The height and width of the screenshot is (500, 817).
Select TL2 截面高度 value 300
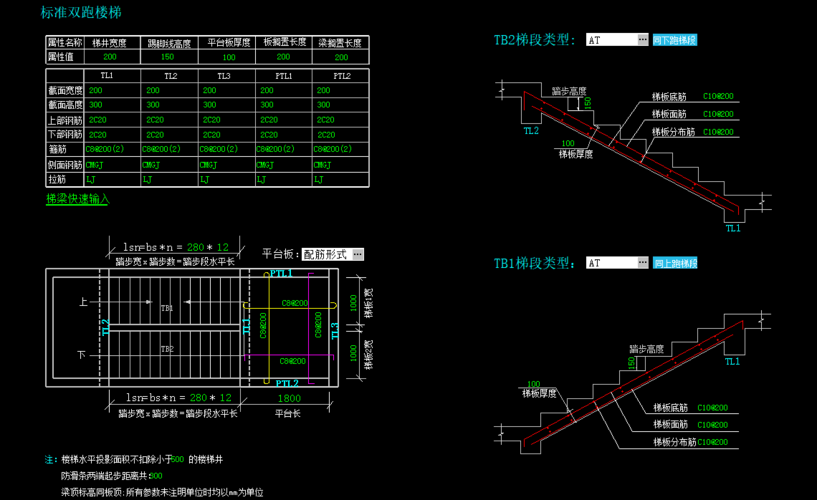153,105
